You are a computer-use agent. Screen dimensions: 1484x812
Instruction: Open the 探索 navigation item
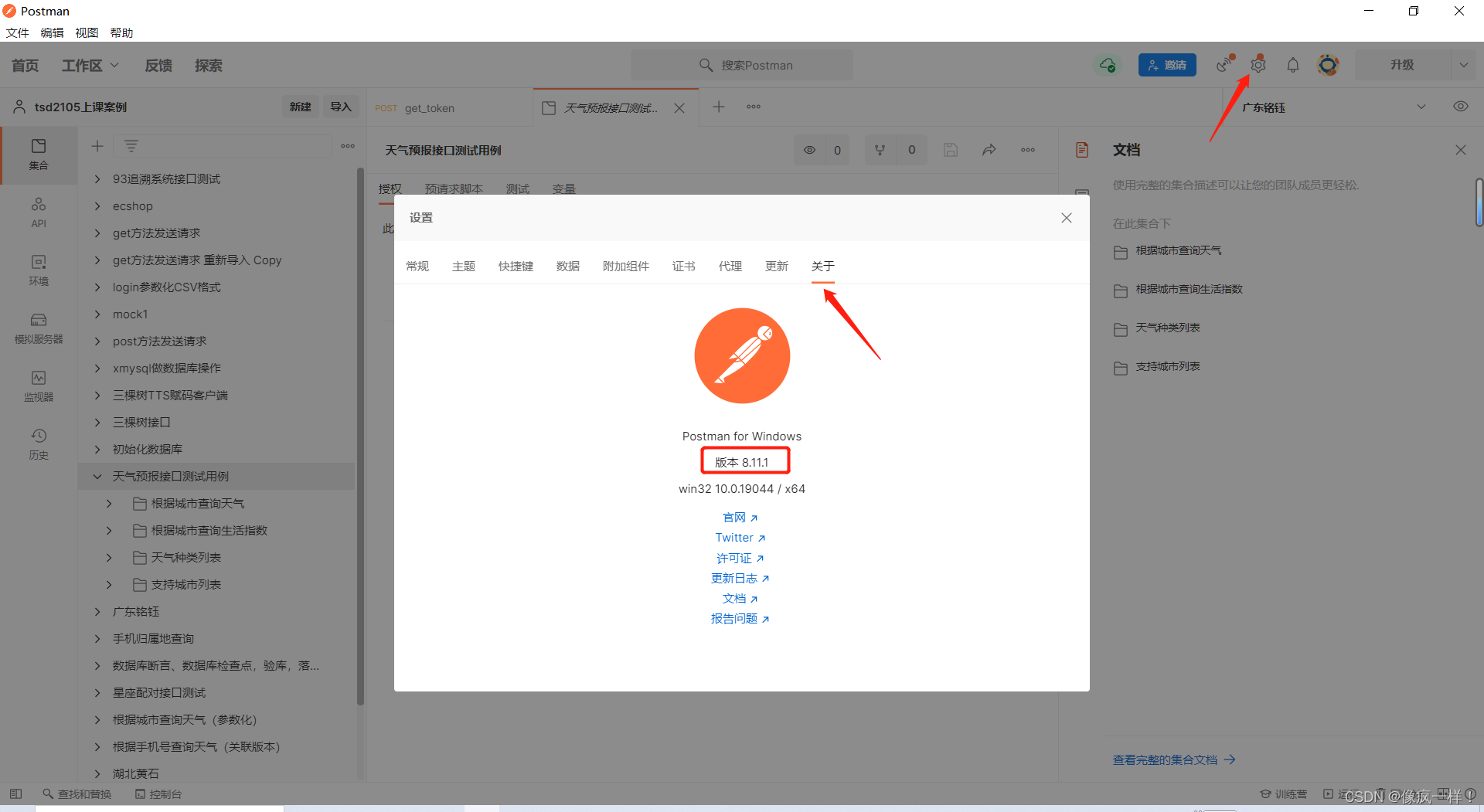pyautogui.click(x=209, y=66)
